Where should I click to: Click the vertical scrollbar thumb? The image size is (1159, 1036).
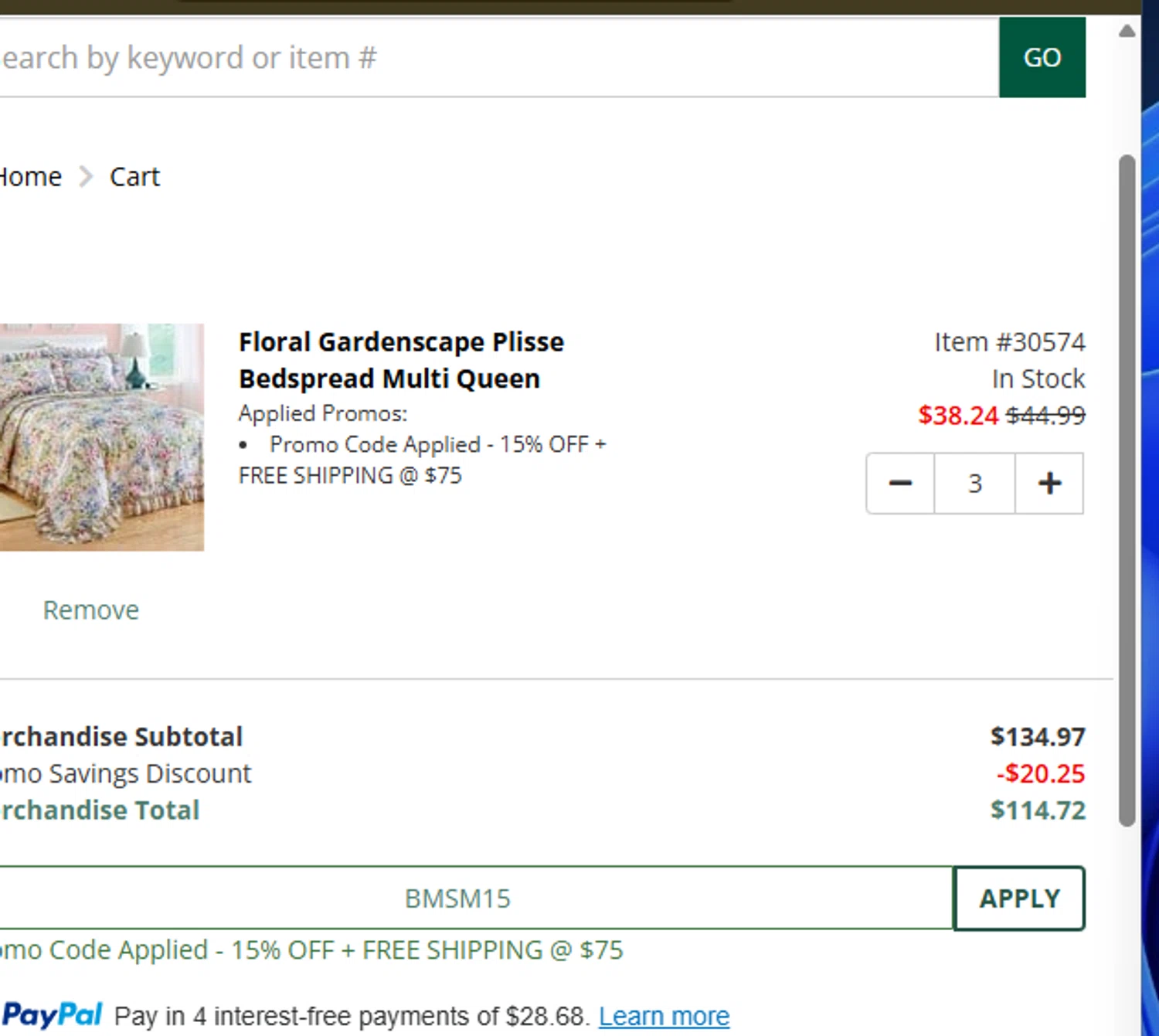pos(1127,491)
